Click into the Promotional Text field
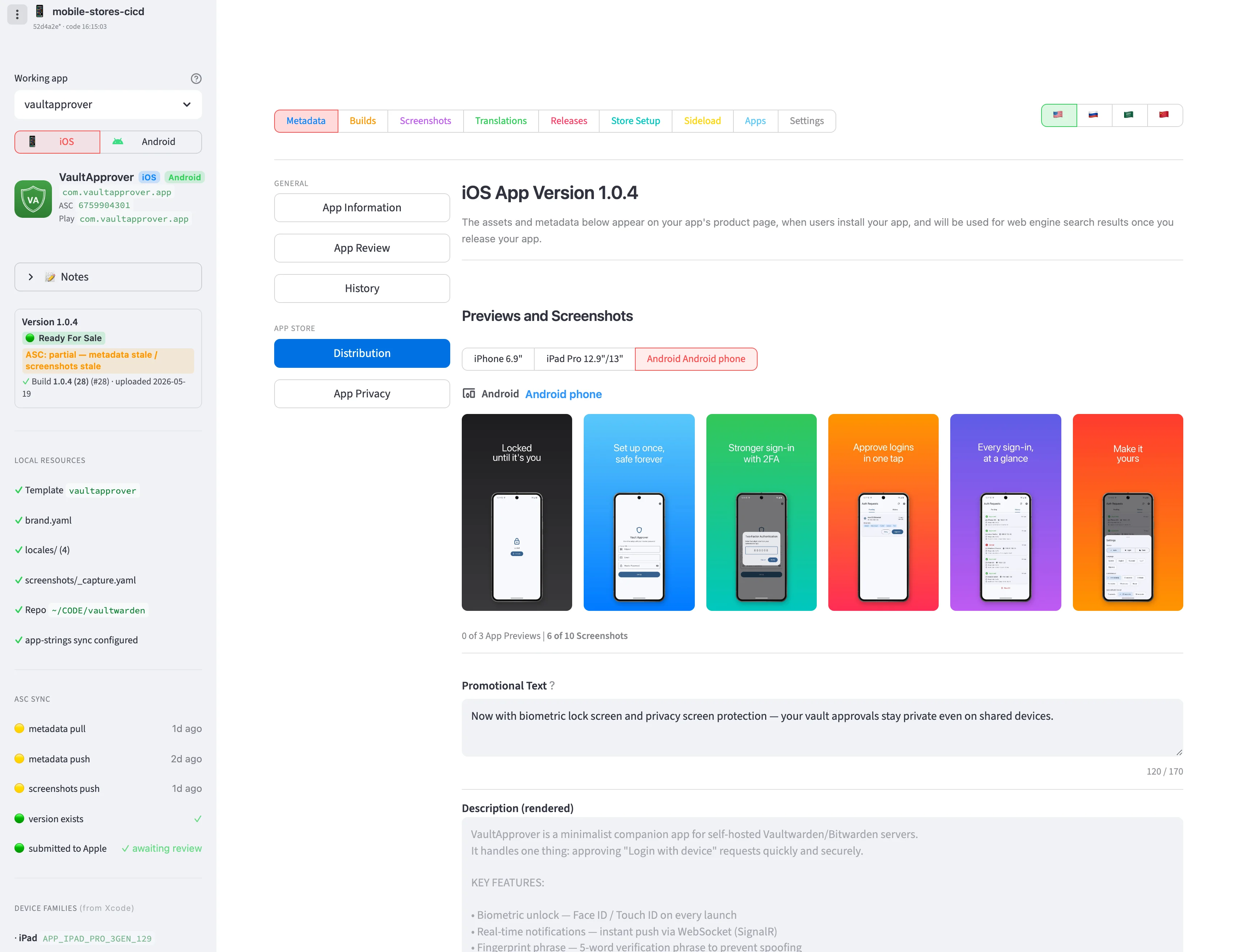The image size is (1241, 952). click(822, 728)
